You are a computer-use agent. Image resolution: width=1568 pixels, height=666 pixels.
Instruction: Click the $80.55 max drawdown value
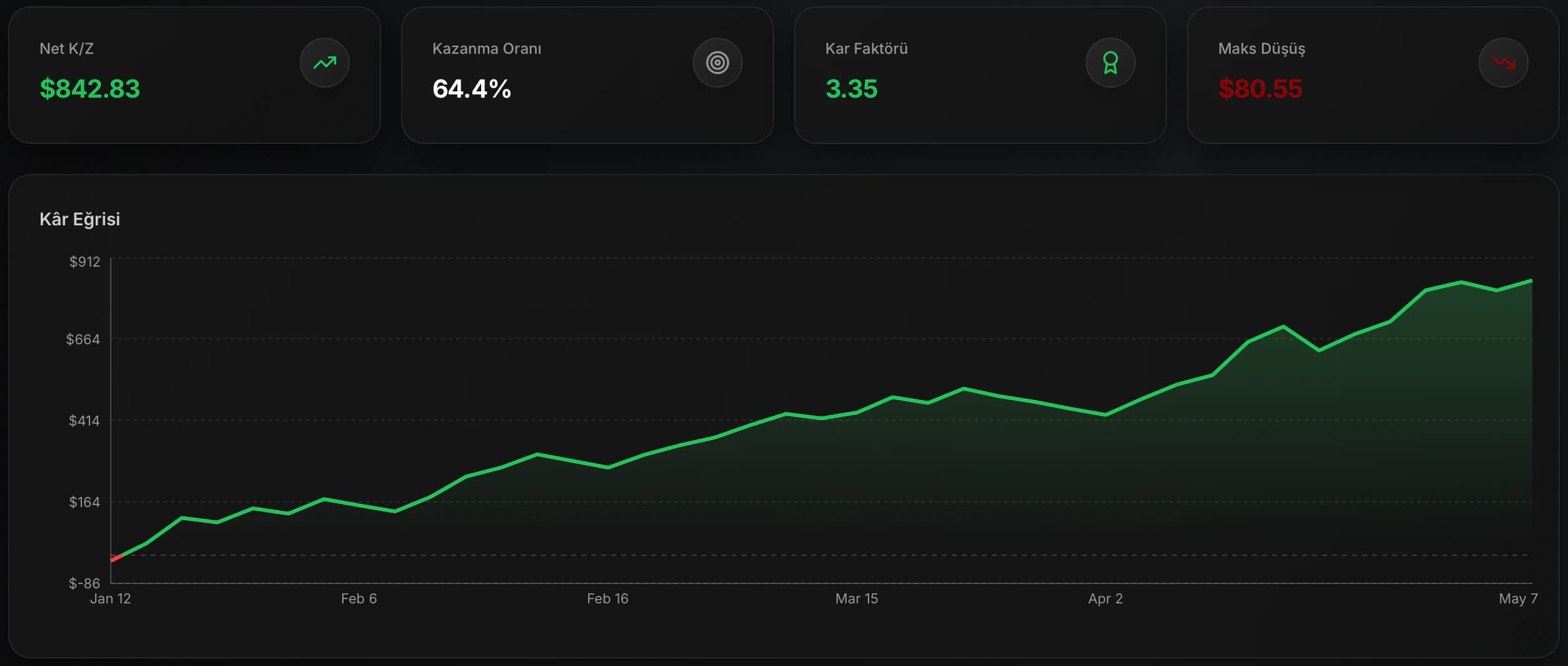coord(1260,89)
